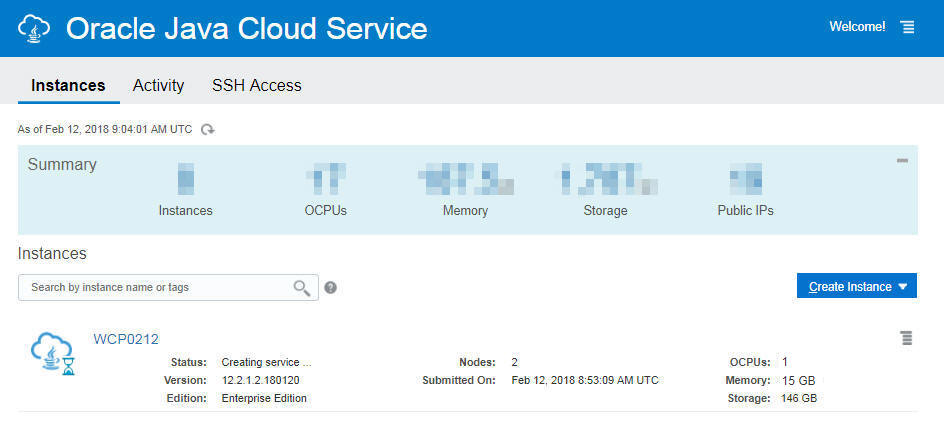The width and height of the screenshot is (944, 421).
Task: Switch to the Instances tab
Action: click(68, 86)
